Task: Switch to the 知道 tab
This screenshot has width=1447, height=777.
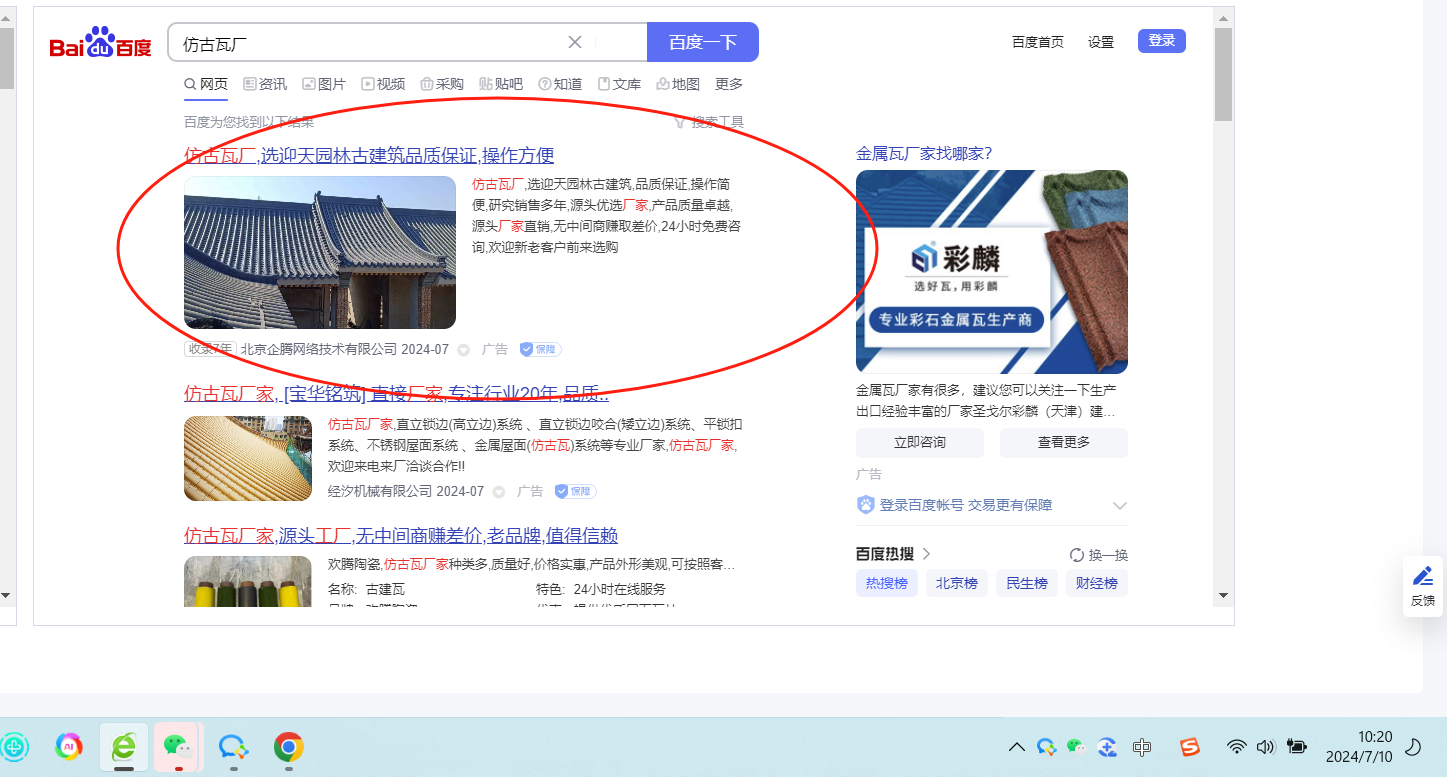Action: [560, 84]
